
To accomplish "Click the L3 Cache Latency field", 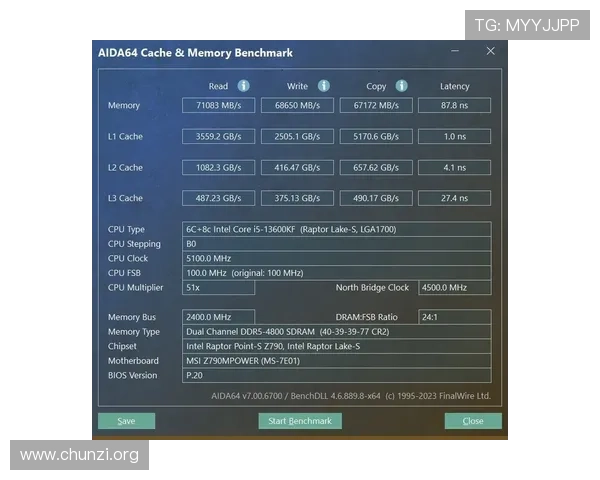I will coord(454,198).
